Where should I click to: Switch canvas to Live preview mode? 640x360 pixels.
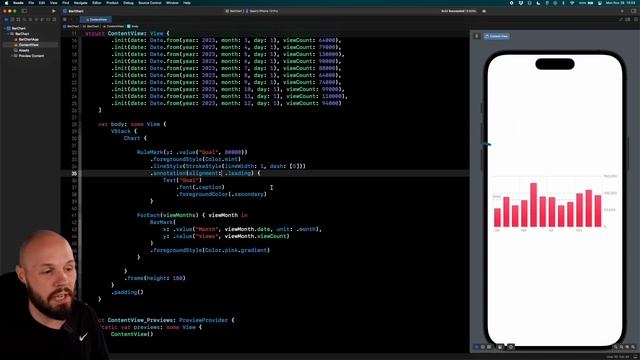click(x=476, y=347)
